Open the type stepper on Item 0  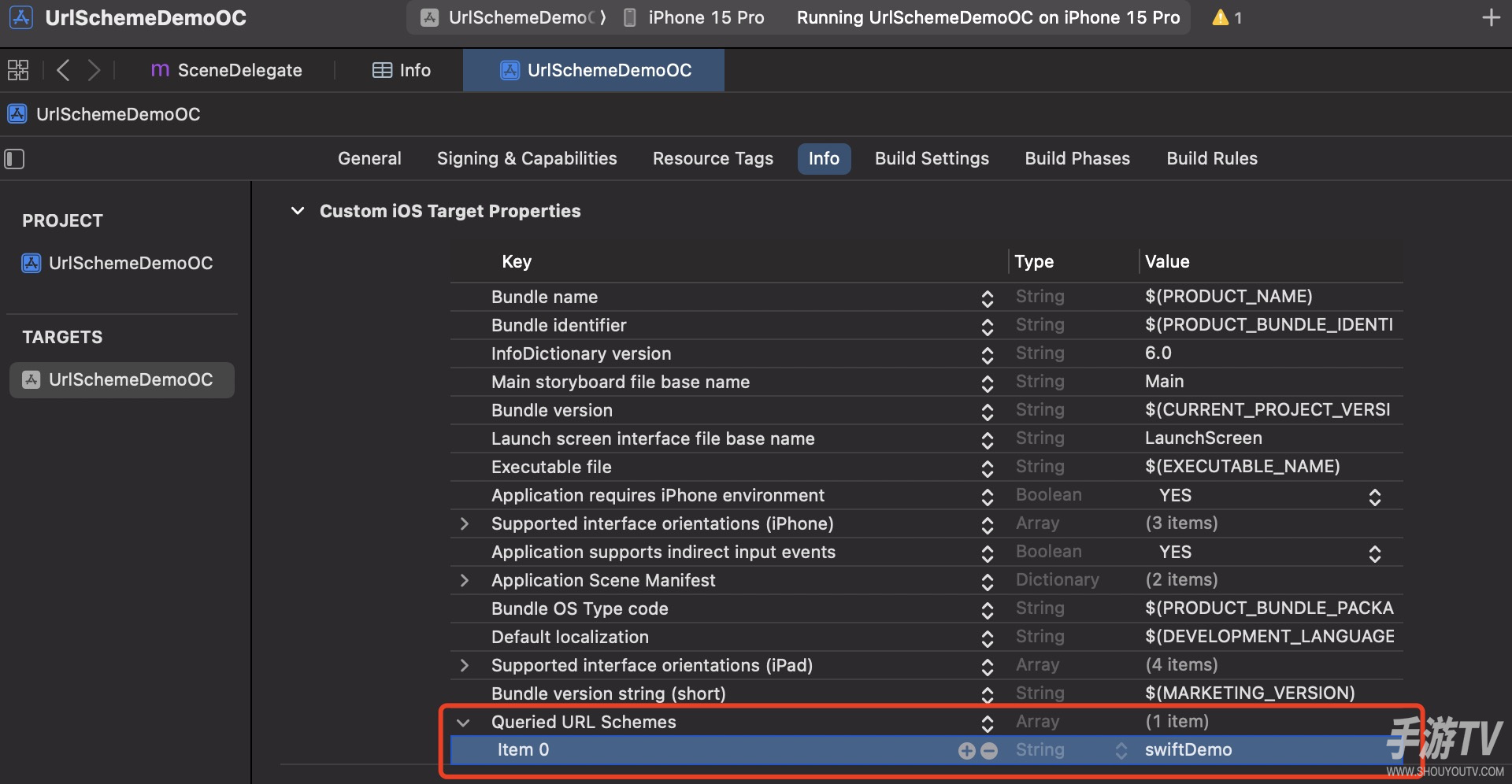click(1121, 751)
